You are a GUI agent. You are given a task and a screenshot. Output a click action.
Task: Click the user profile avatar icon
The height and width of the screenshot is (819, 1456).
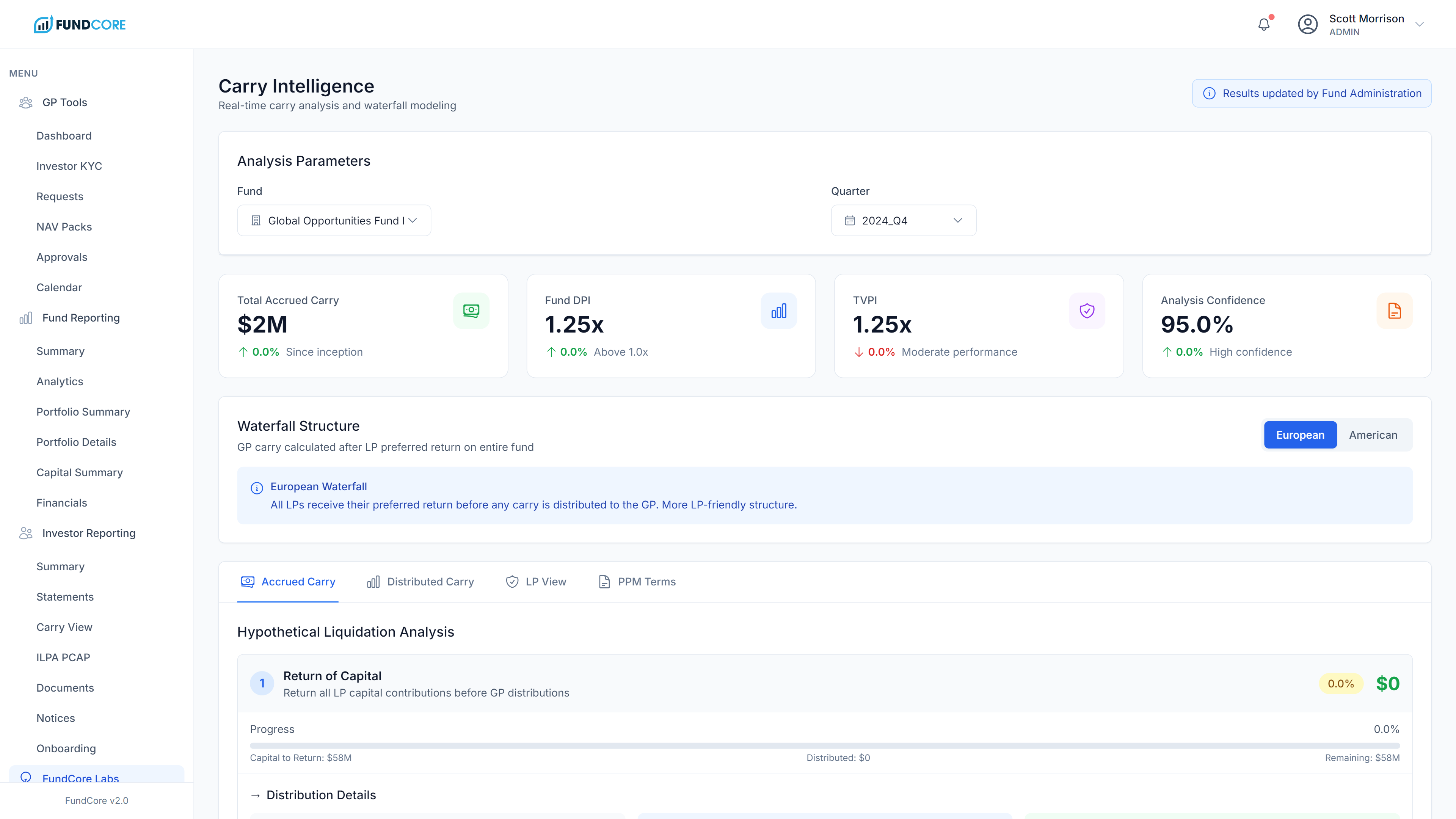click(x=1307, y=24)
